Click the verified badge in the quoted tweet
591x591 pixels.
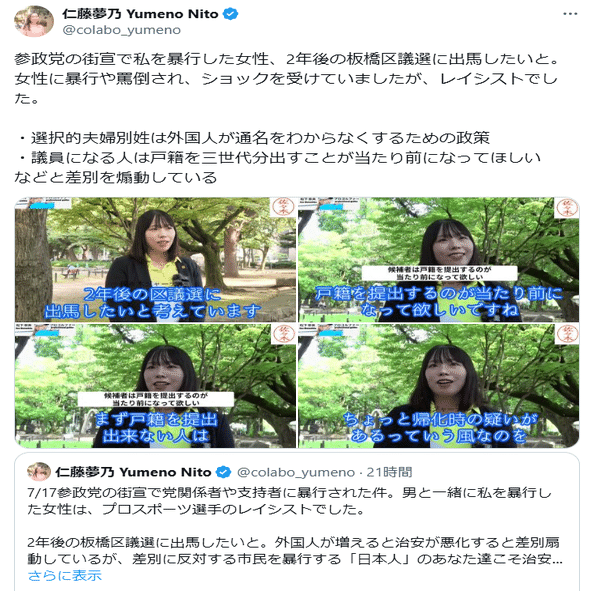tap(224, 472)
